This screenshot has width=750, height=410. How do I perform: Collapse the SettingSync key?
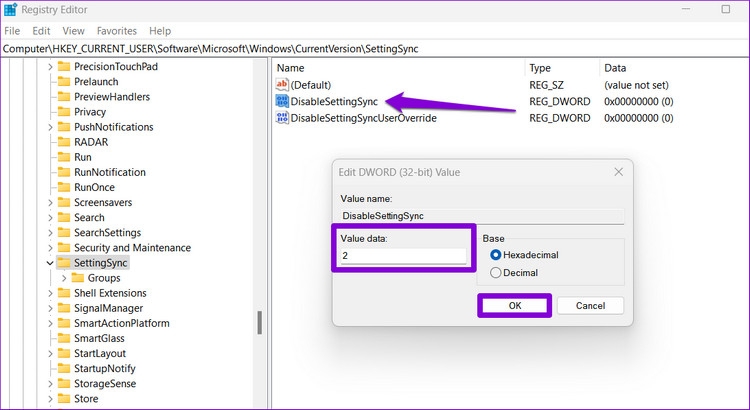tap(50, 263)
